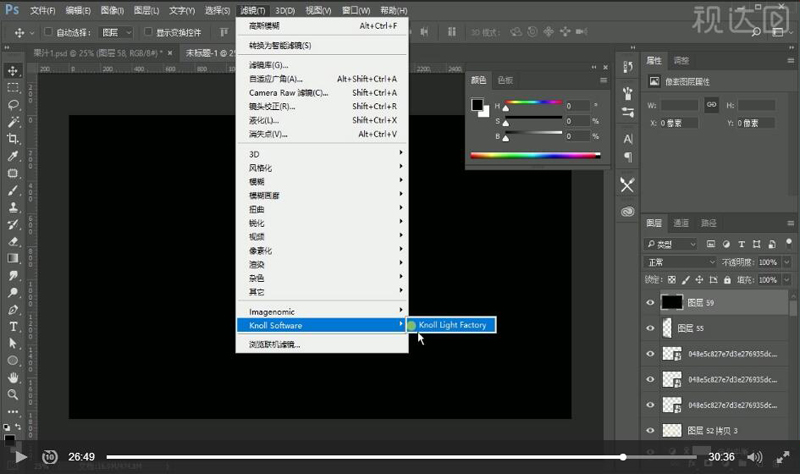The width and height of the screenshot is (800, 474).
Task: Toggle the layer filter switch
Action: (789, 243)
